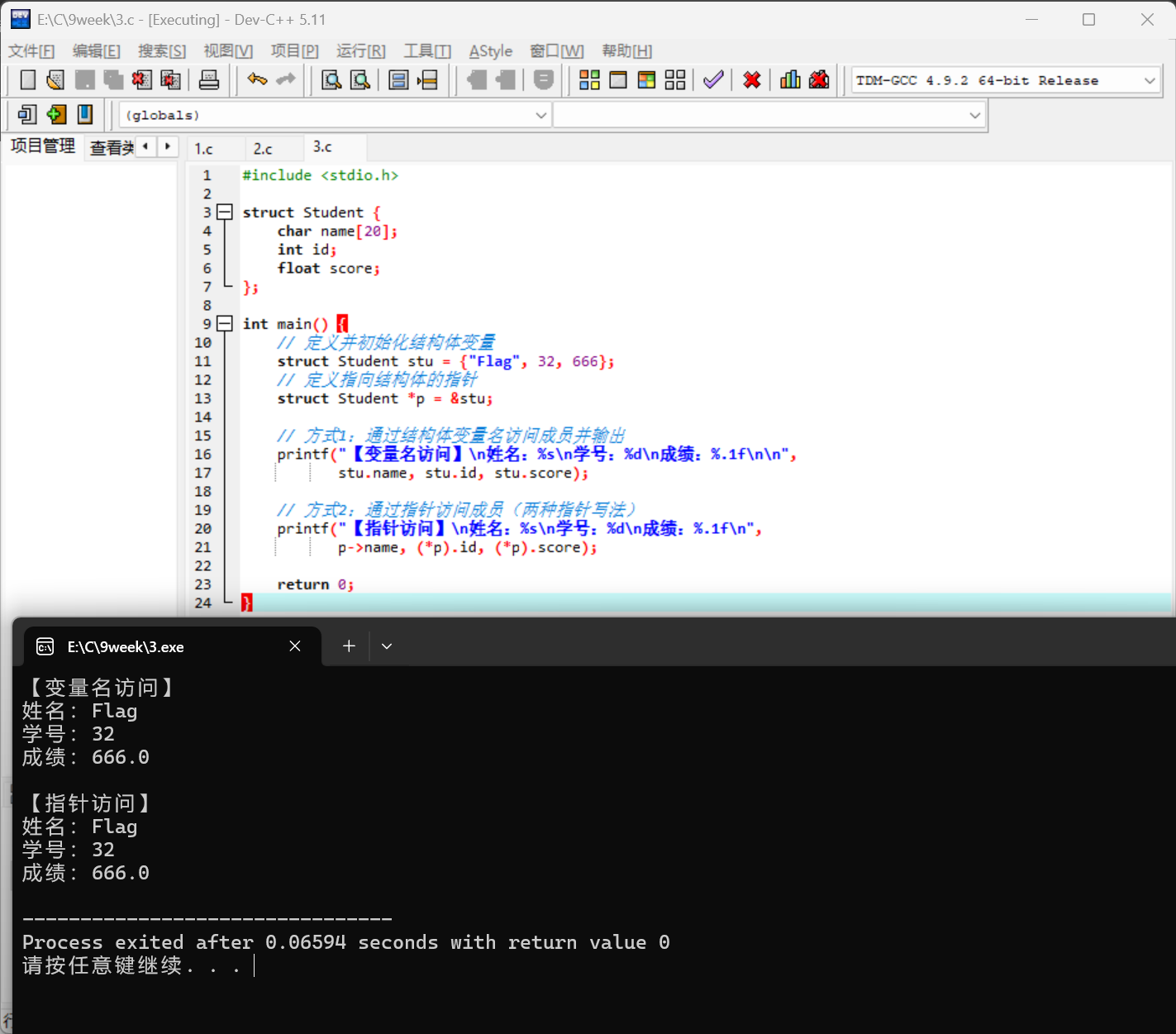Add a file with the green plus icon

(56, 114)
